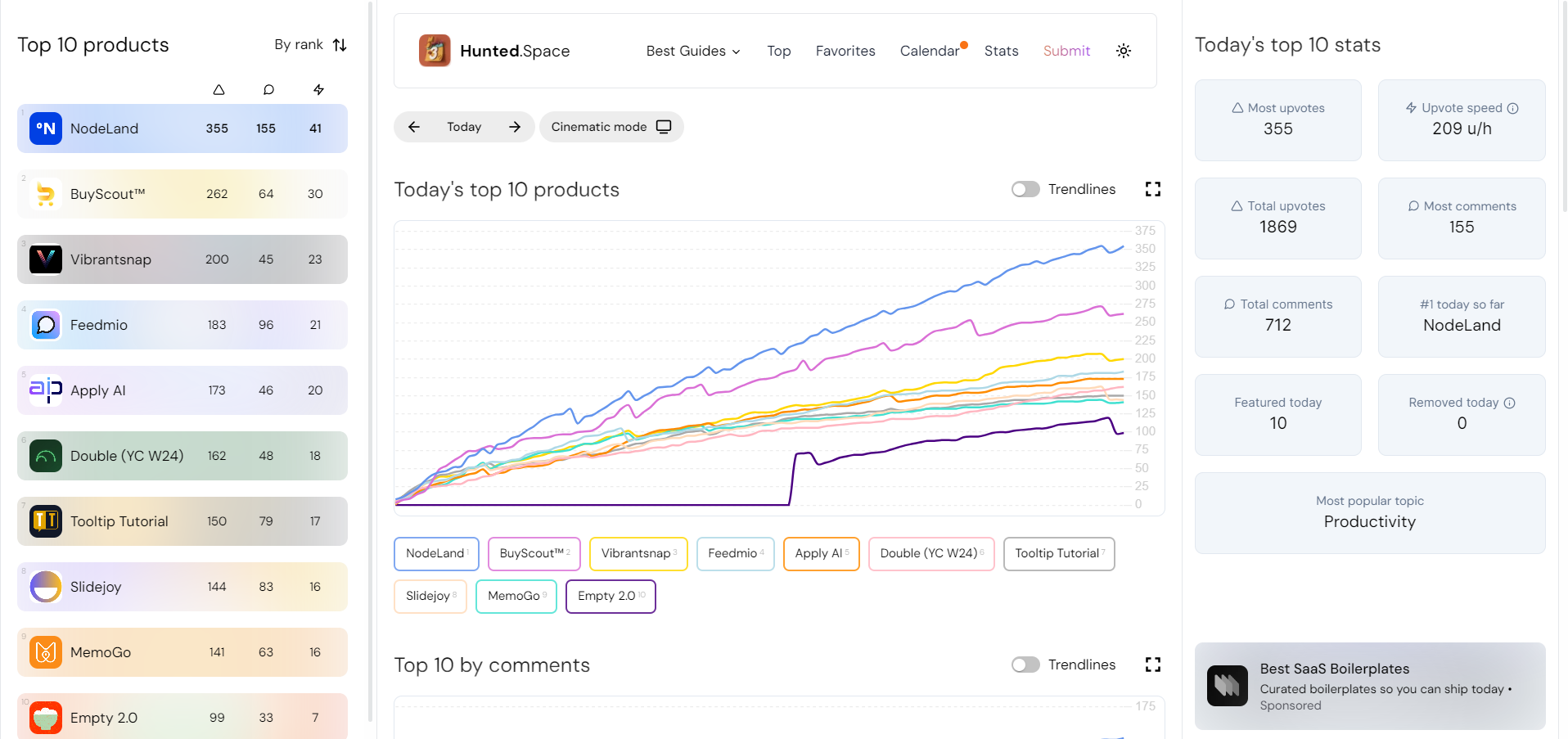Click Feedmio's comment count 96
This screenshot has height=739, width=1568.
[x=266, y=325]
